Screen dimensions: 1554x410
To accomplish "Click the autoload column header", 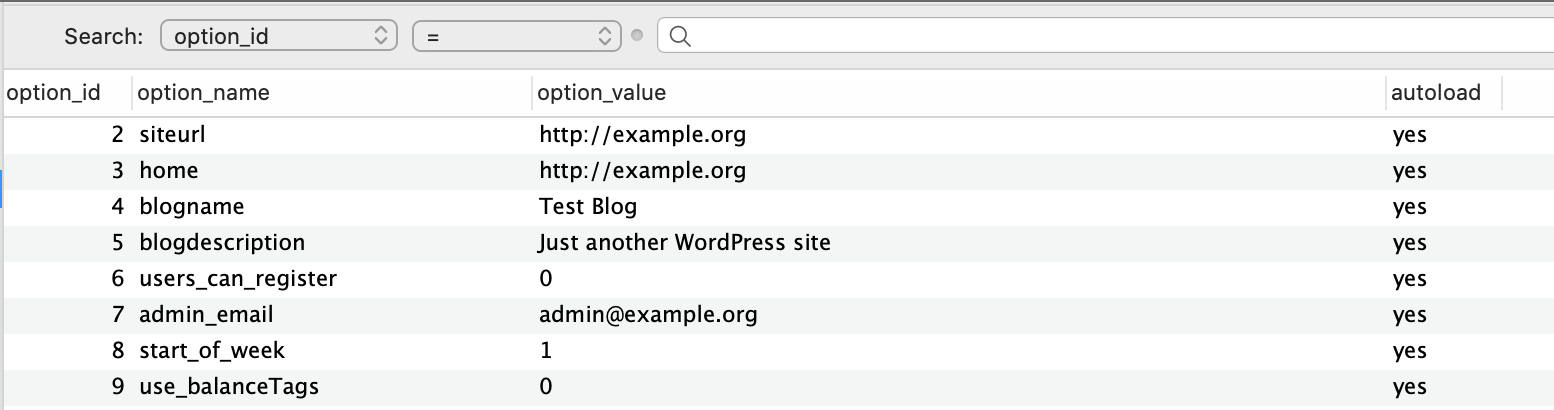I will click(1435, 93).
